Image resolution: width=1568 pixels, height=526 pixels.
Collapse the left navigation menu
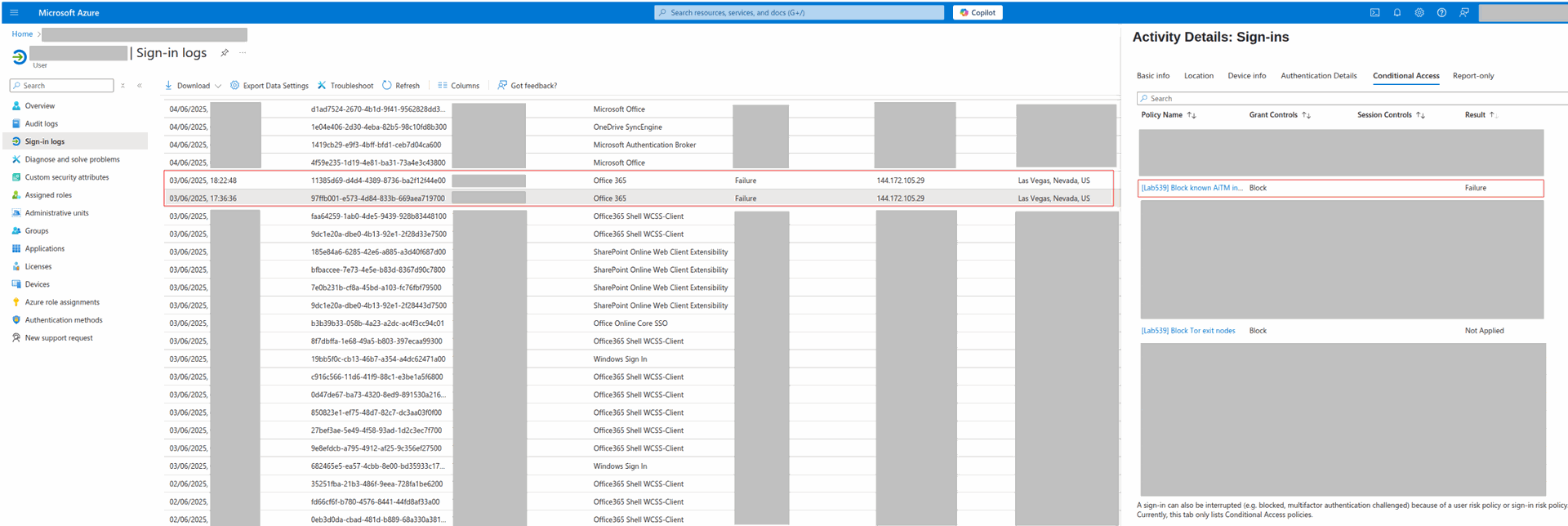pyautogui.click(x=140, y=85)
